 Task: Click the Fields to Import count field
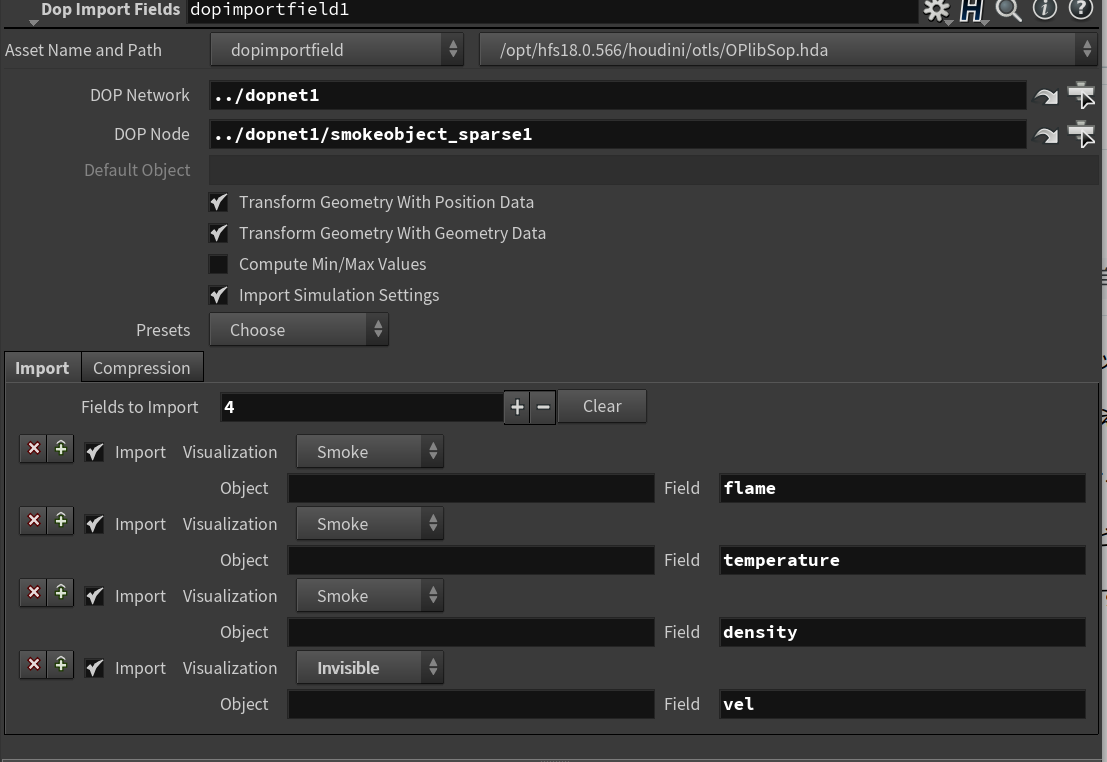pyautogui.click(x=361, y=407)
